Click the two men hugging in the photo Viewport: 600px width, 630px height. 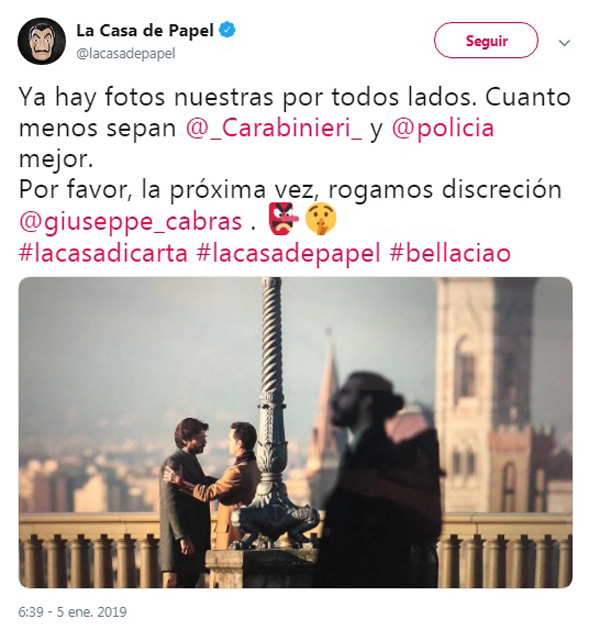(x=209, y=498)
